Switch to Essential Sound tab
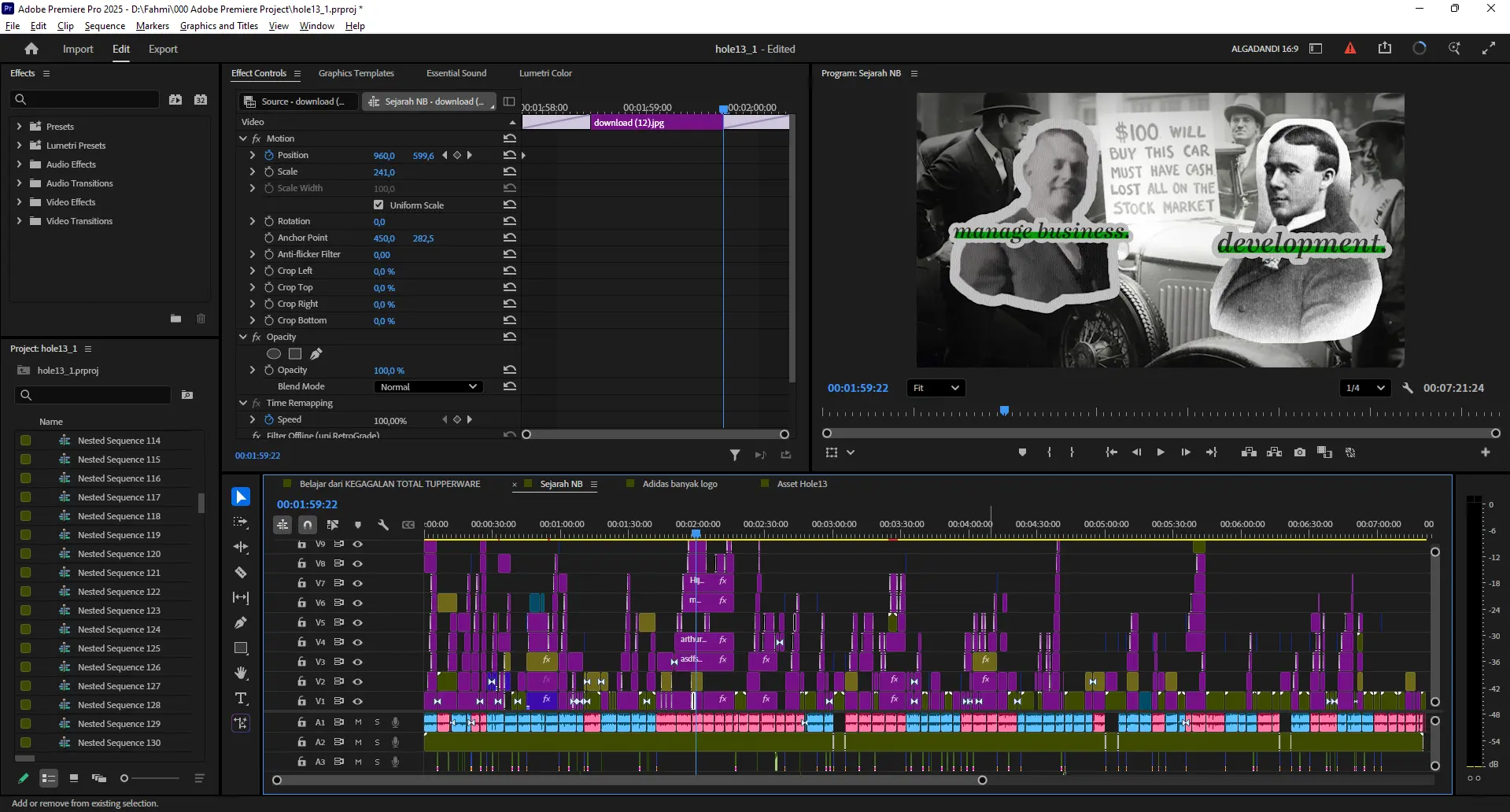 tap(456, 73)
